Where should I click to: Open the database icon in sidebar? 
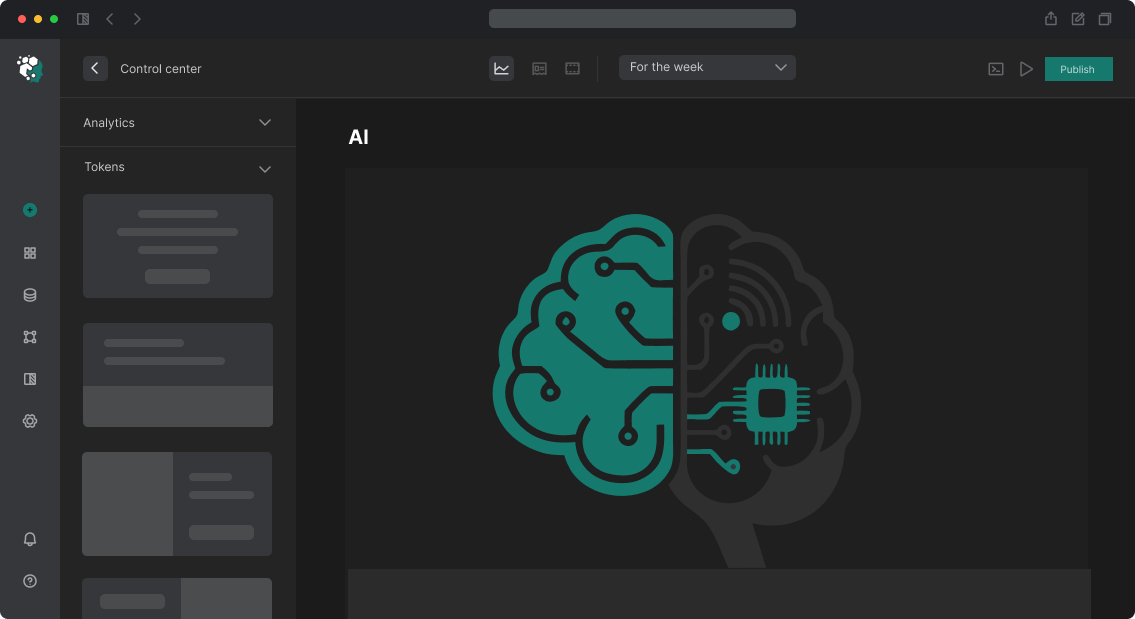coord(30,295)
